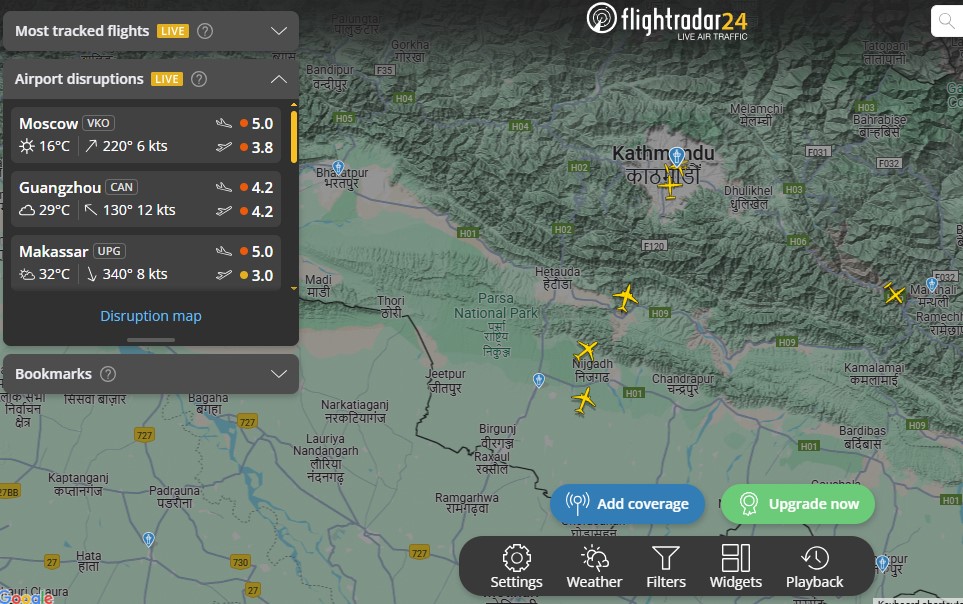Select the airplane near Hetauda

tap(625, 297)
